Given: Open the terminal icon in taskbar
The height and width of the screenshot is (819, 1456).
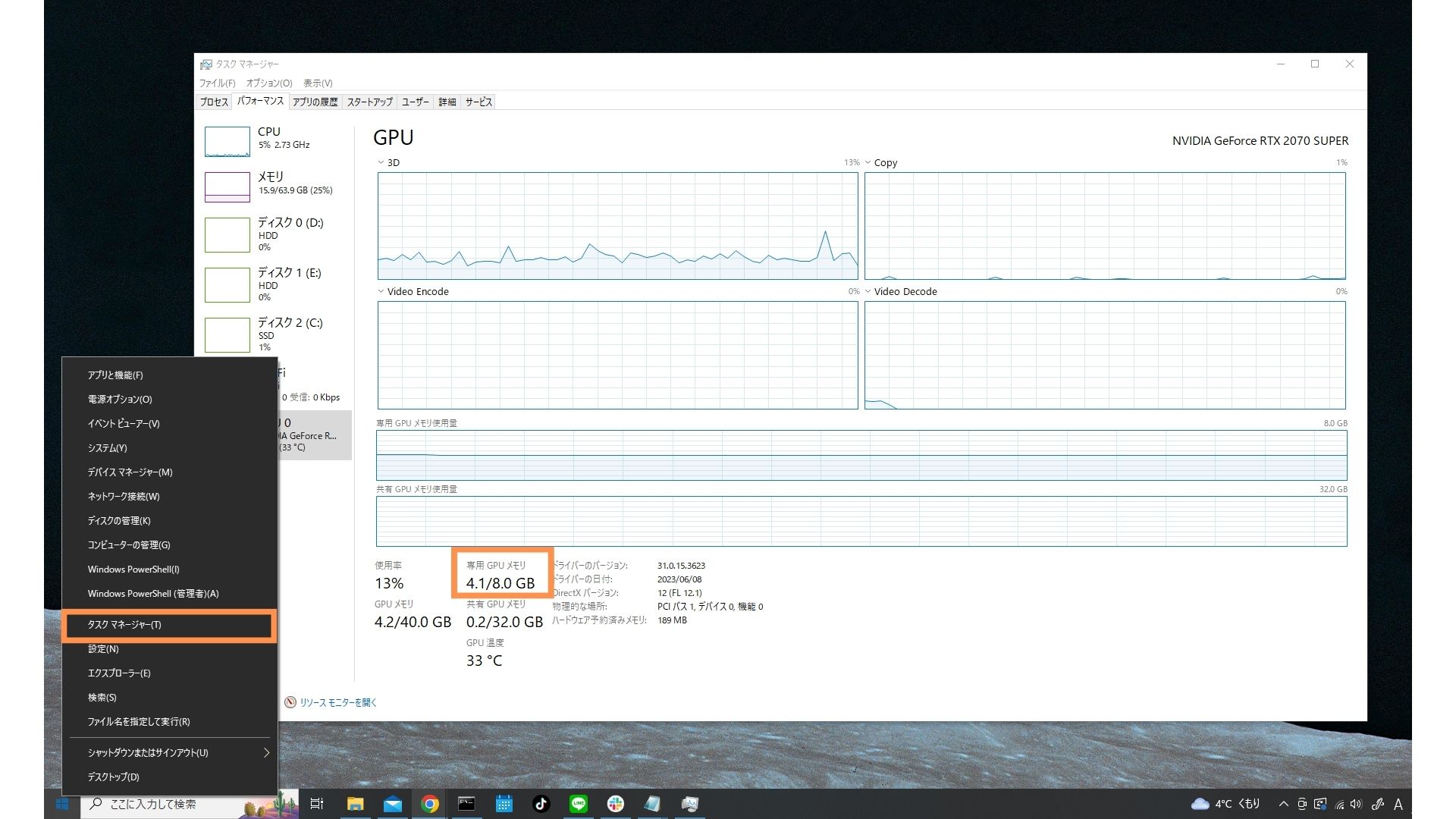Looking at the screenshot, I should (466, 804).
